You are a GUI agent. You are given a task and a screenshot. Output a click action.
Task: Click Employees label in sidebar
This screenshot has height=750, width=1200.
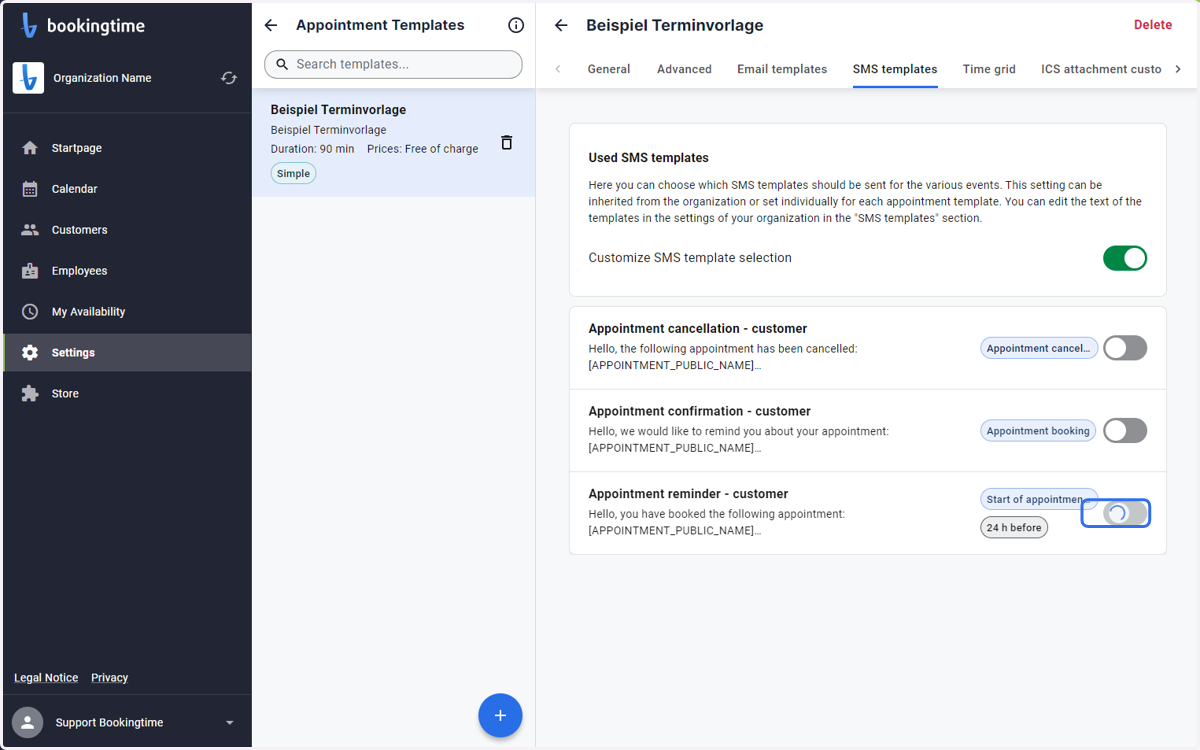click(x=79, y=271)
